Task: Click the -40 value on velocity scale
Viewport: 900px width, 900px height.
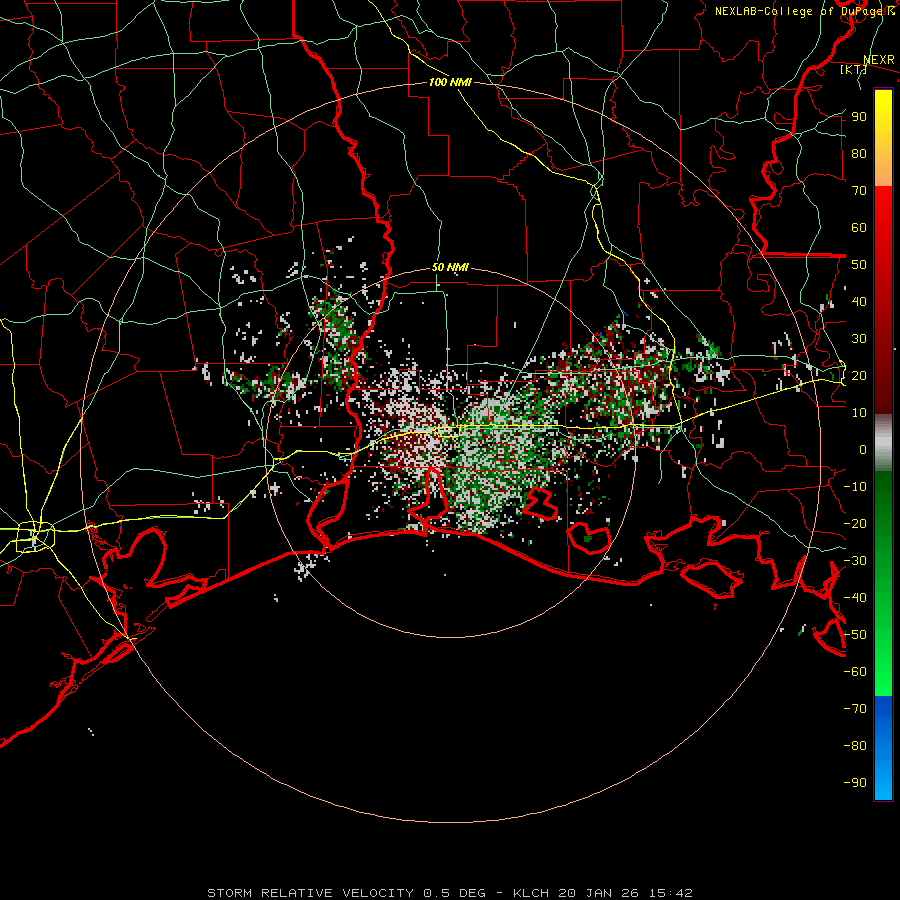Action: point(855,598)
